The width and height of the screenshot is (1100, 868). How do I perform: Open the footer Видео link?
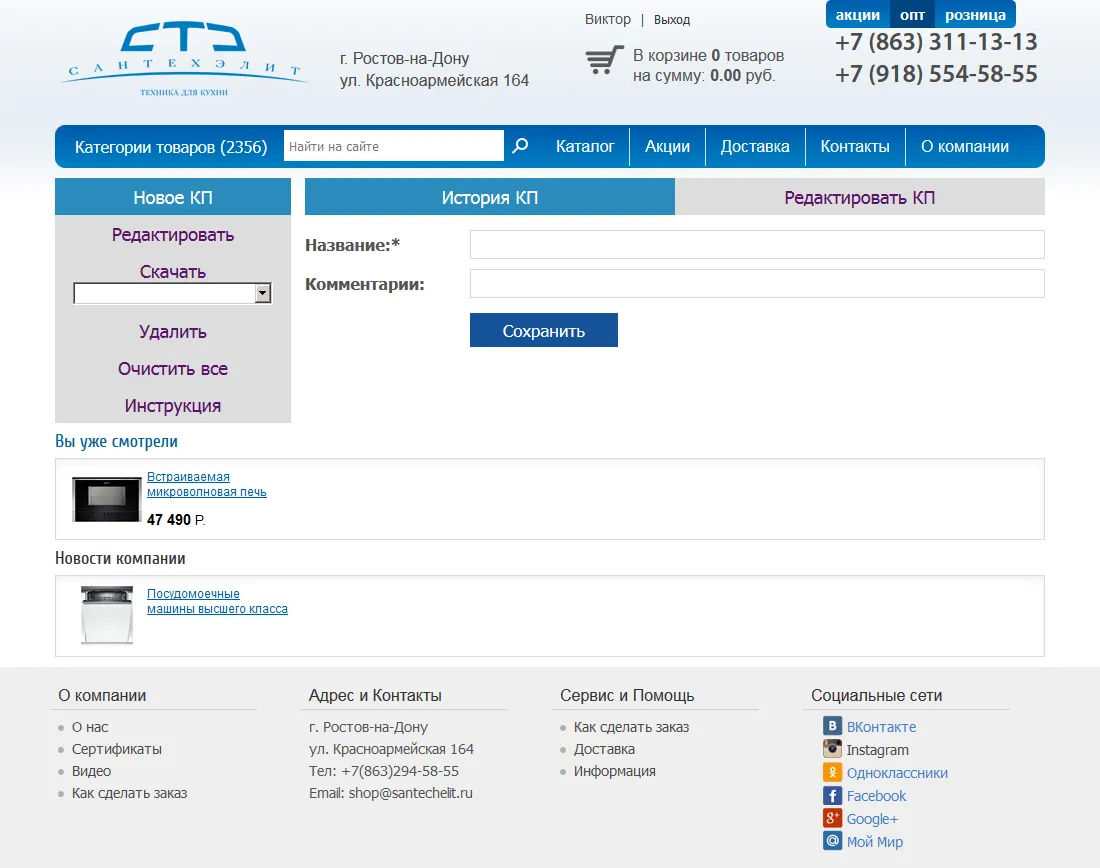(x=91, y=770)
